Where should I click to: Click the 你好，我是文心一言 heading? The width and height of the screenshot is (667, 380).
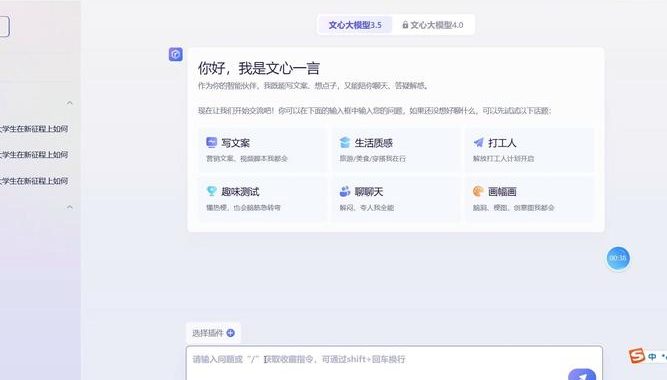coord(259,68)
